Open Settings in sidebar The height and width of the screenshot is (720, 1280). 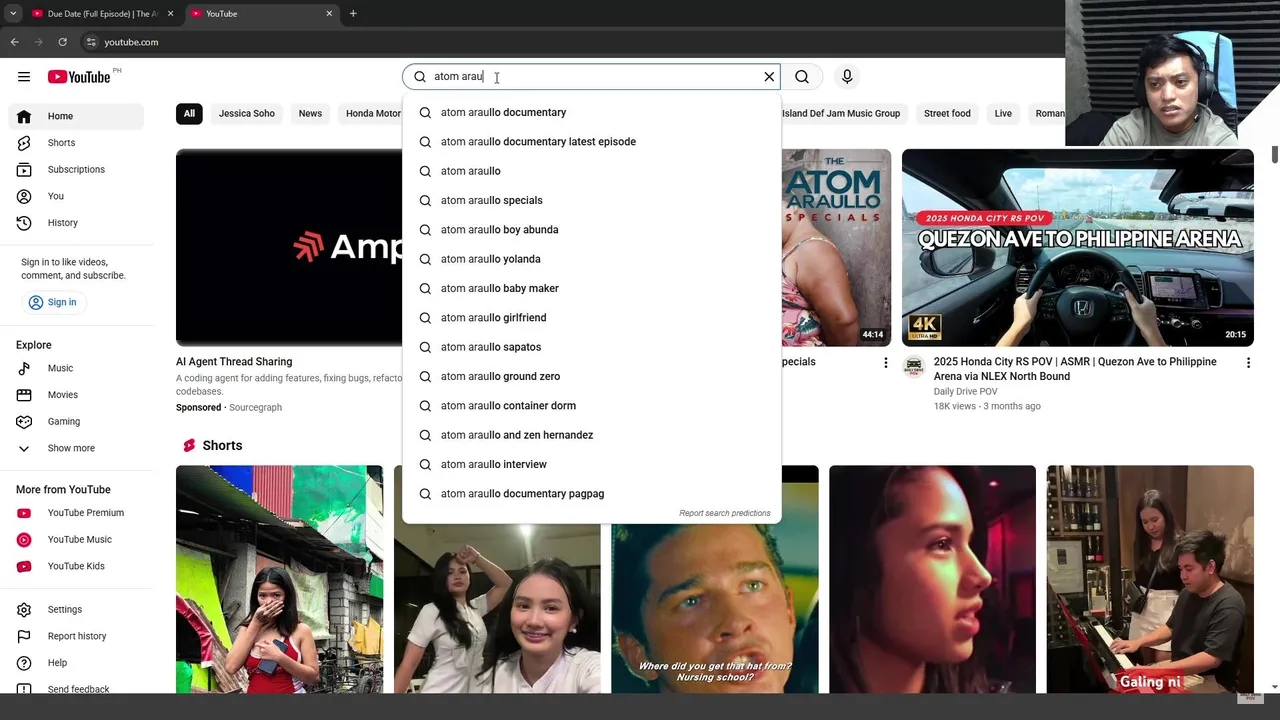[76, 610]
